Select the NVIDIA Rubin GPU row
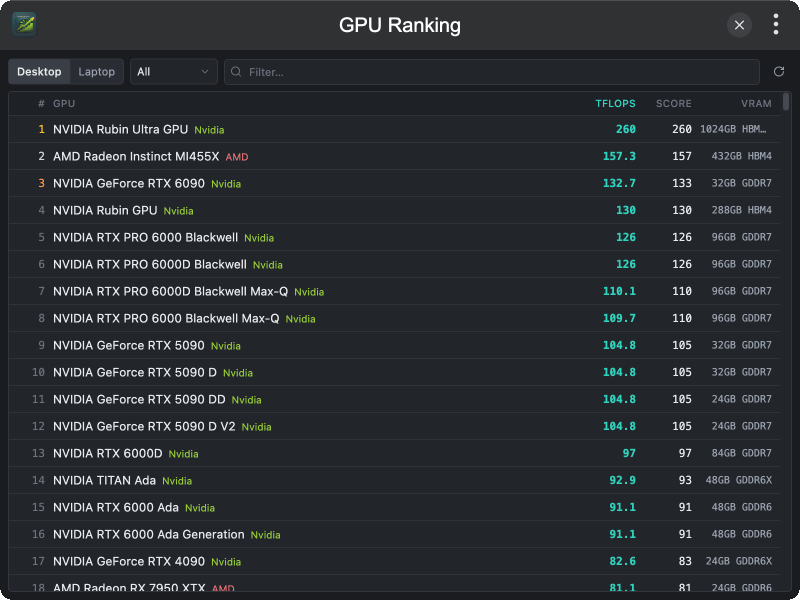 (394, 210)
